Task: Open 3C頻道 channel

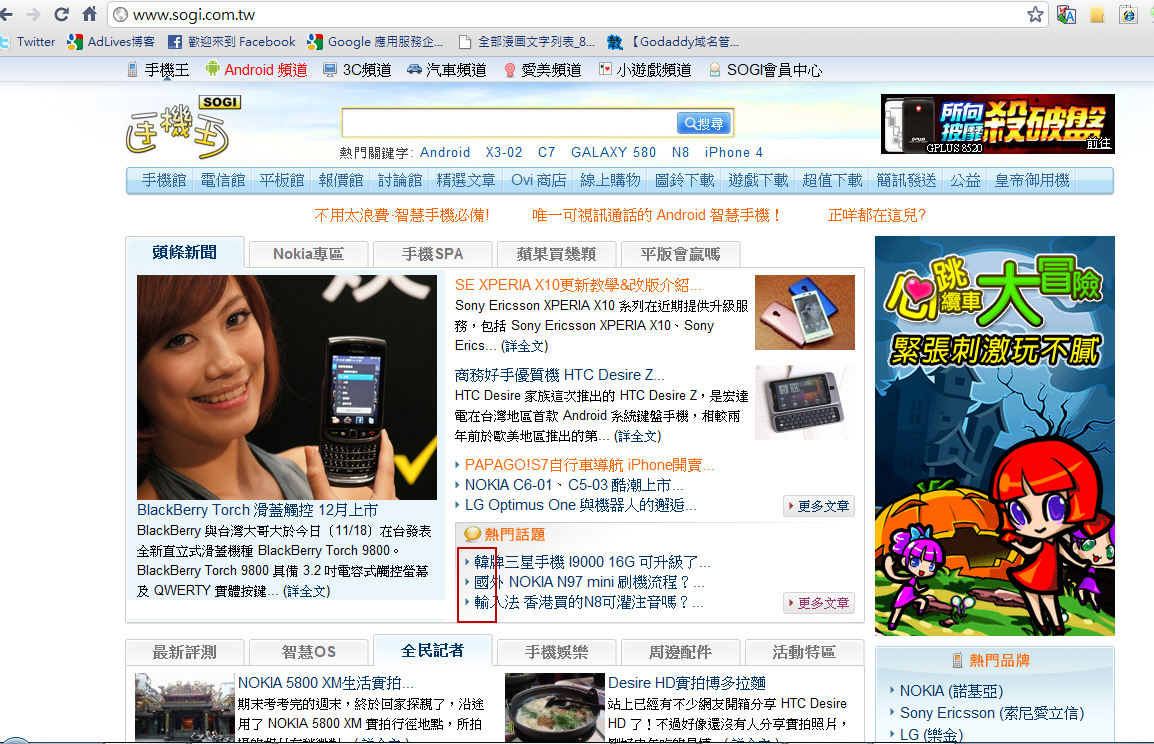Action: (x=358, y=70)
